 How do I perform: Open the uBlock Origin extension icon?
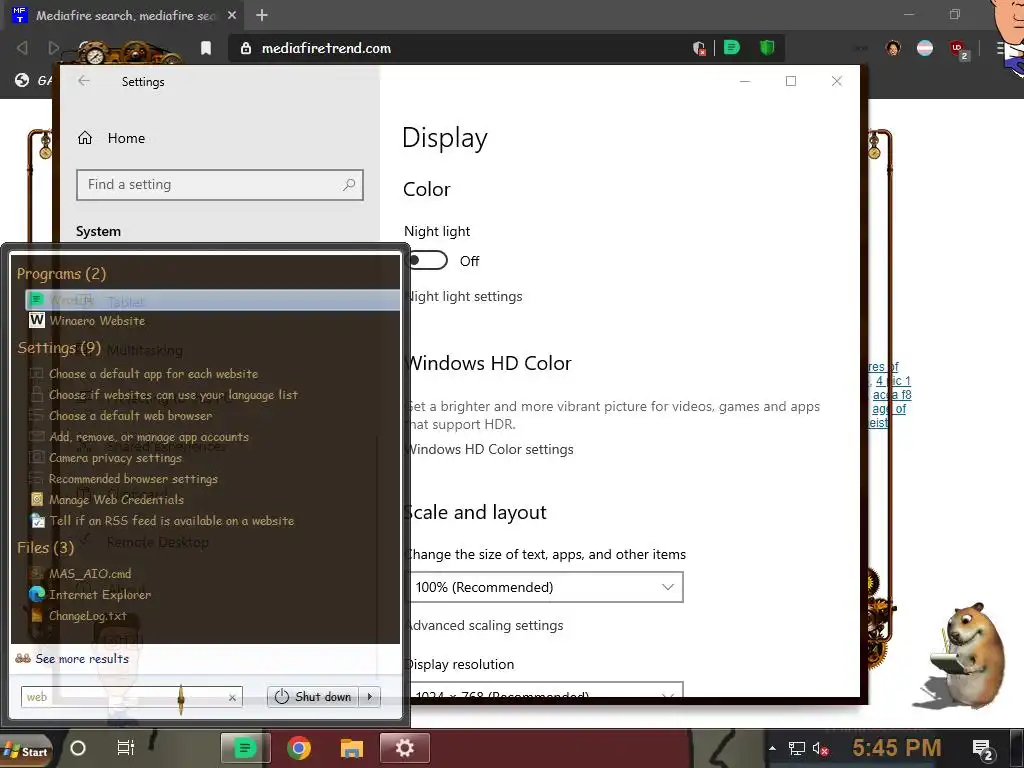coord(958,50)
